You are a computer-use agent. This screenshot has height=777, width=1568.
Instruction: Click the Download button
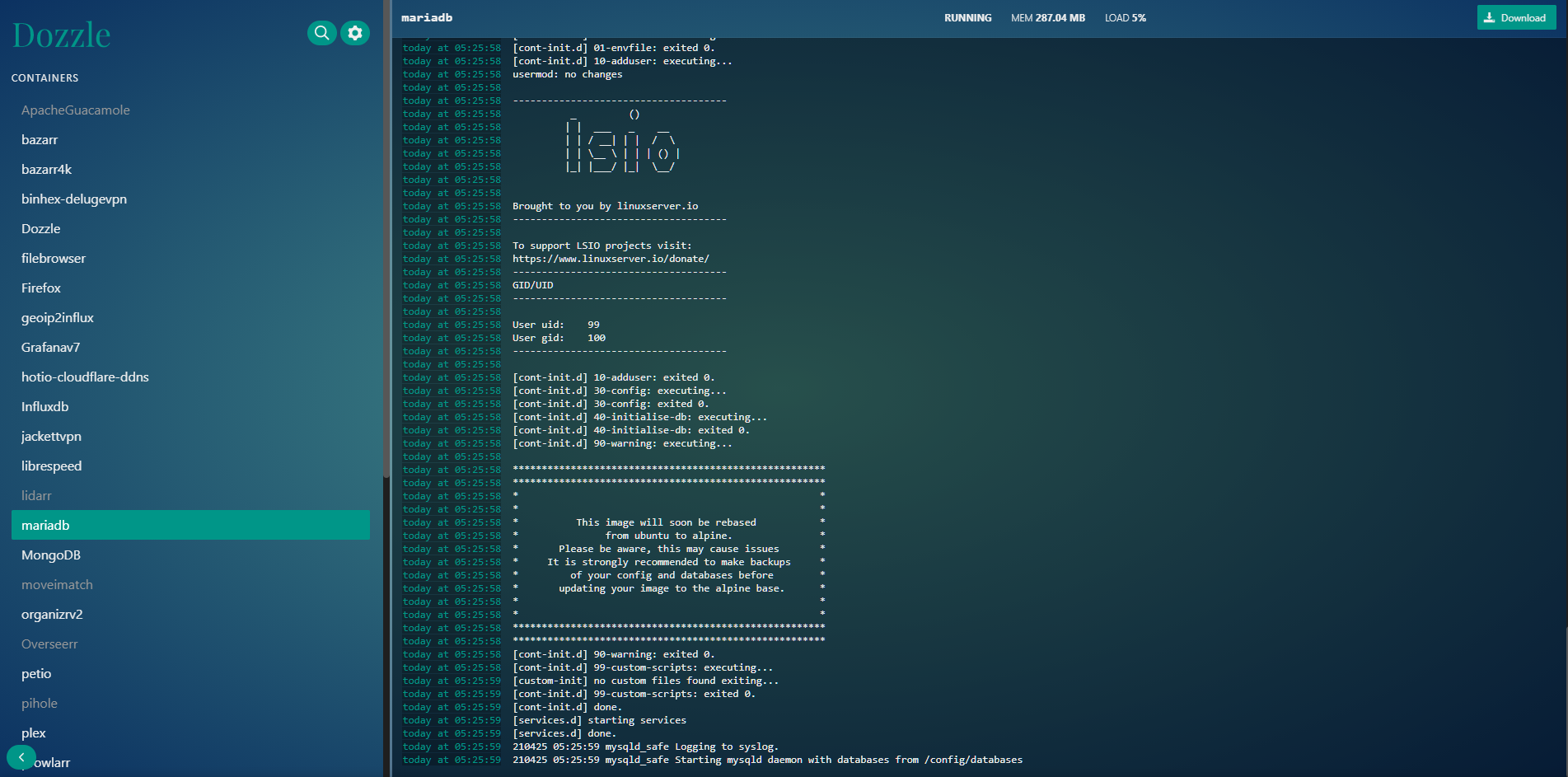click(1515, 18)
